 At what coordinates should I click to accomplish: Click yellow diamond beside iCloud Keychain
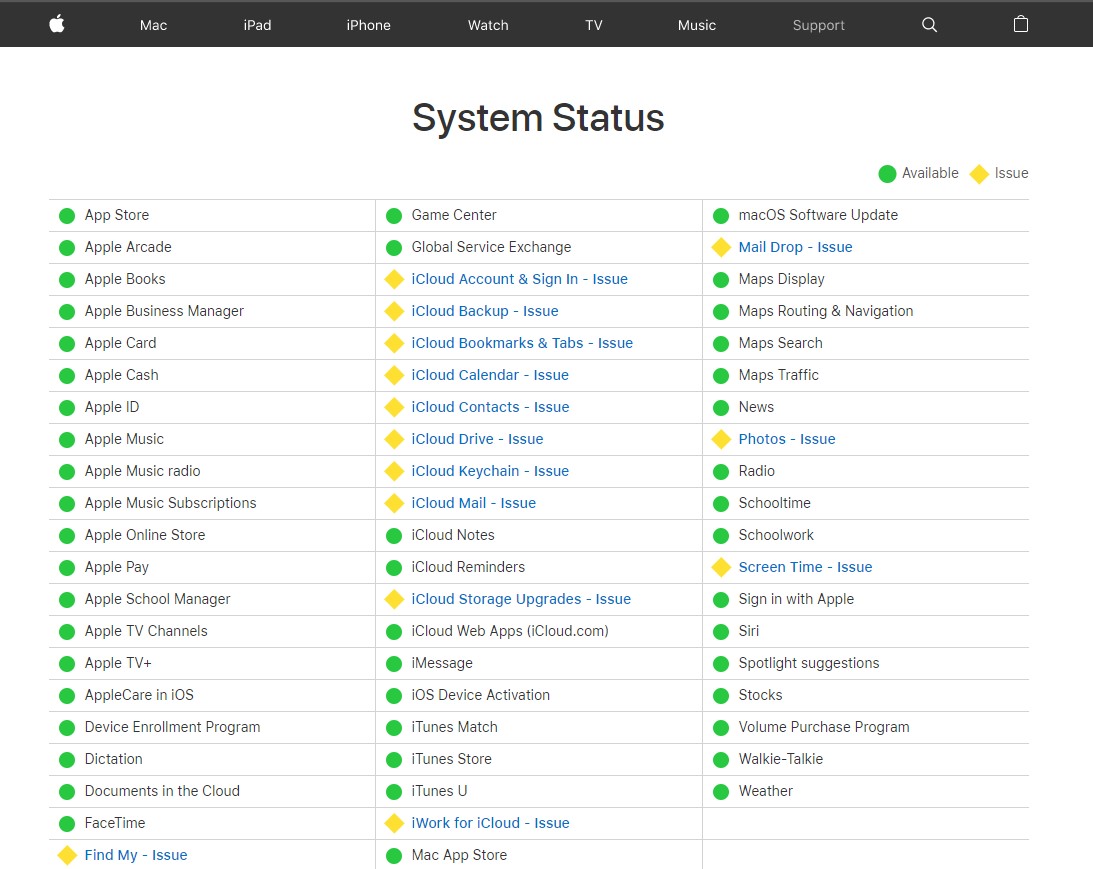click(394, 471)
